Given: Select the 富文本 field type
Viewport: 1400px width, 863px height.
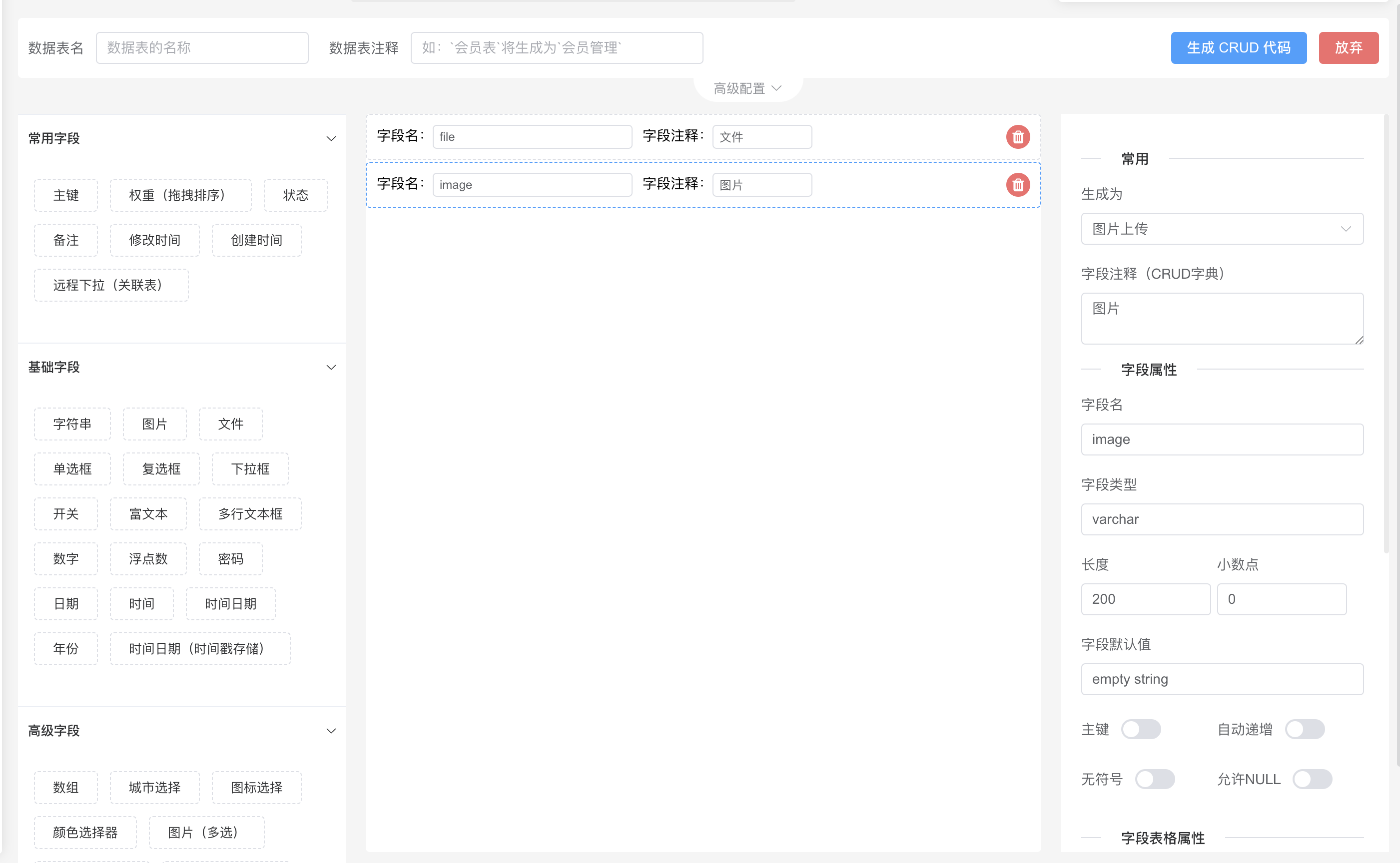Looking at the screenshot, I should pos(148,513).
